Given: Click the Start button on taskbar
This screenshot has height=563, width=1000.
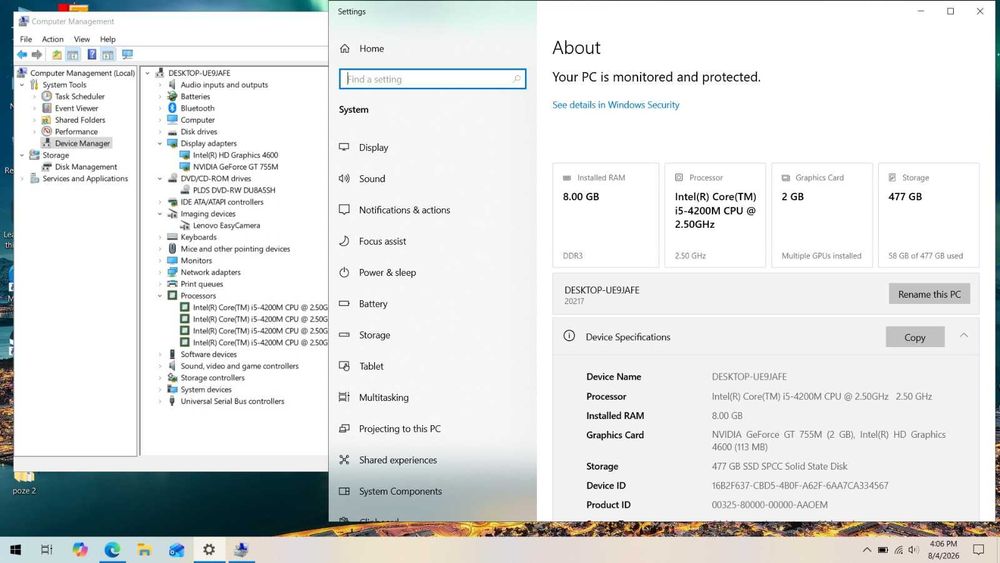Looking at the screenshot, I should click(x=16, y=550).
